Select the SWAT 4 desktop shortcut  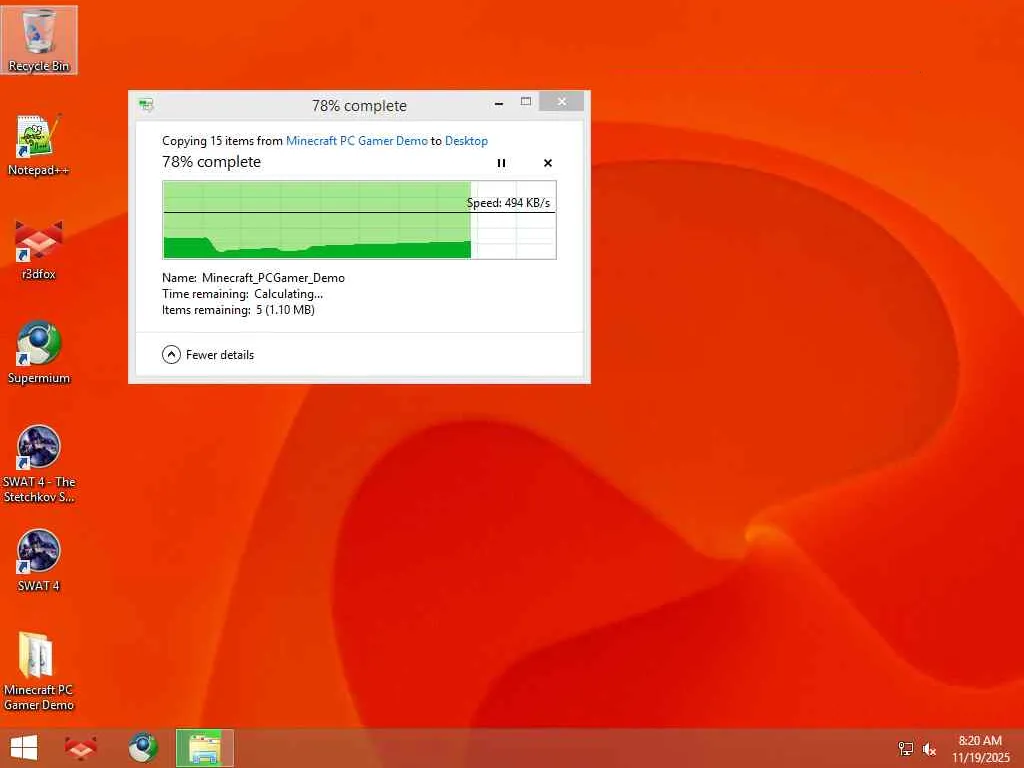click(39, 560)
